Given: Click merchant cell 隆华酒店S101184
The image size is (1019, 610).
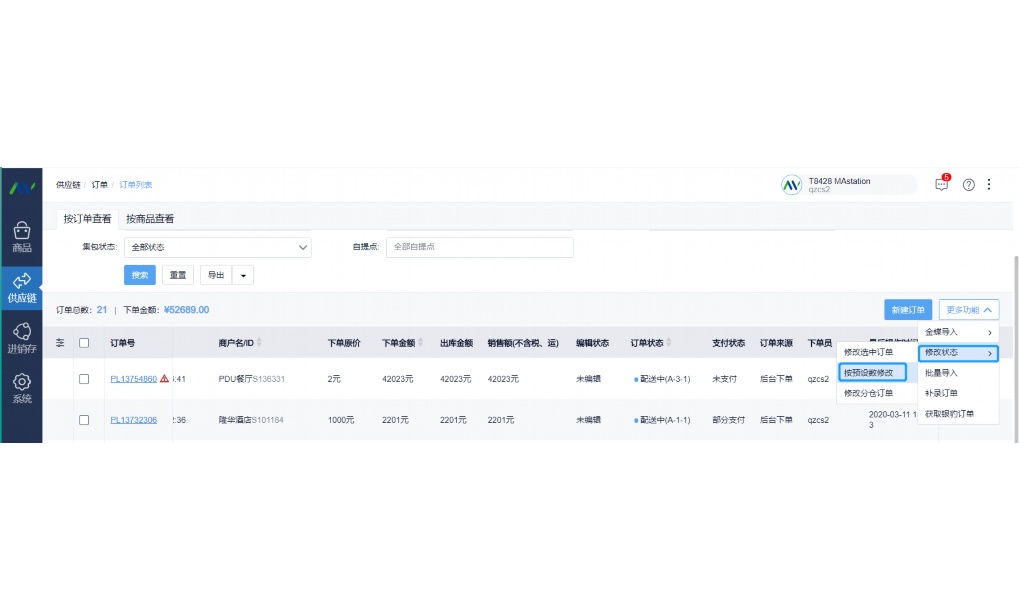Looking at the screenshot, I should [x=251, y=420].
